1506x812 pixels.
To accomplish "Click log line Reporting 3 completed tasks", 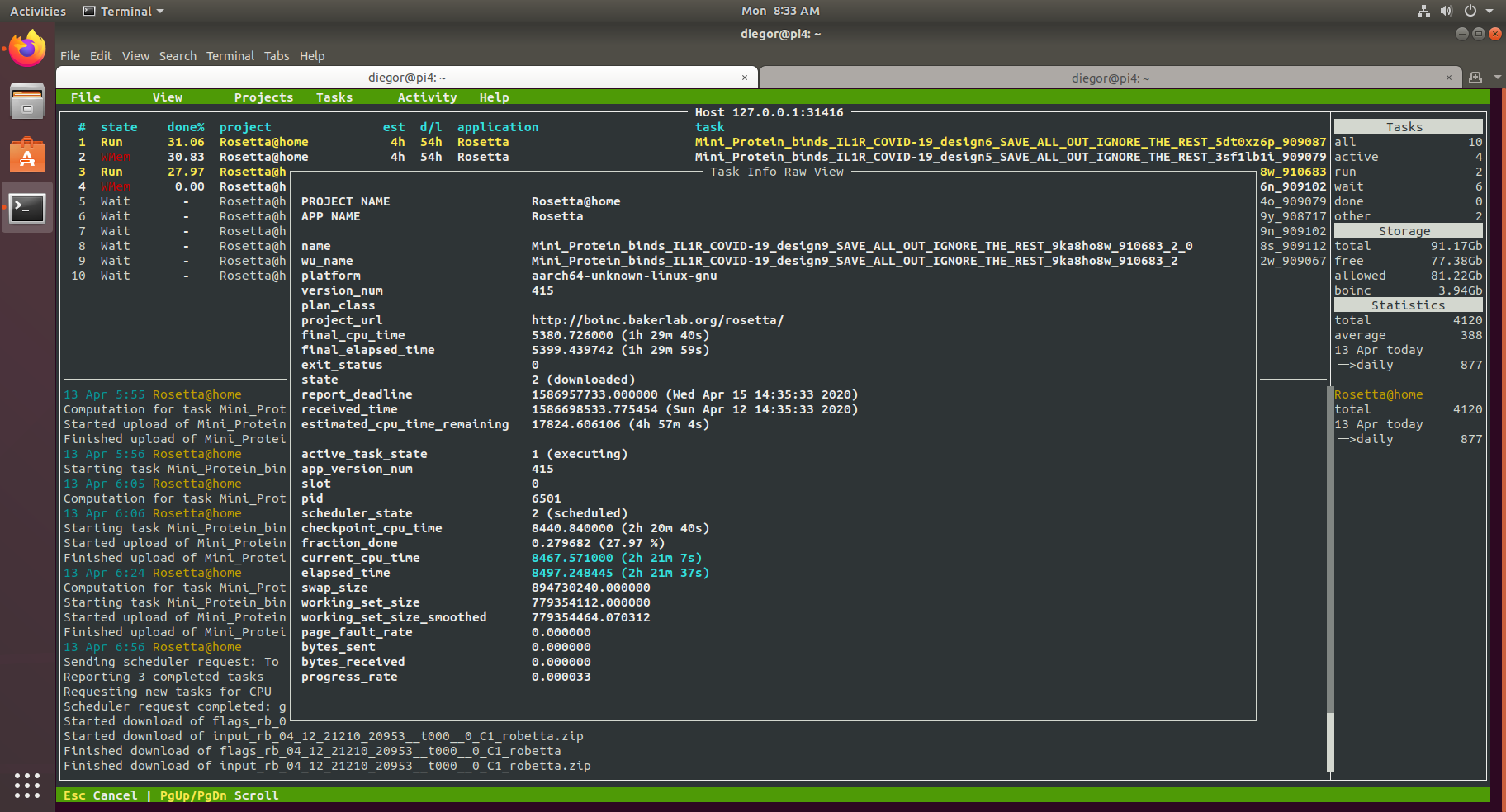I will tap(163, 677).
